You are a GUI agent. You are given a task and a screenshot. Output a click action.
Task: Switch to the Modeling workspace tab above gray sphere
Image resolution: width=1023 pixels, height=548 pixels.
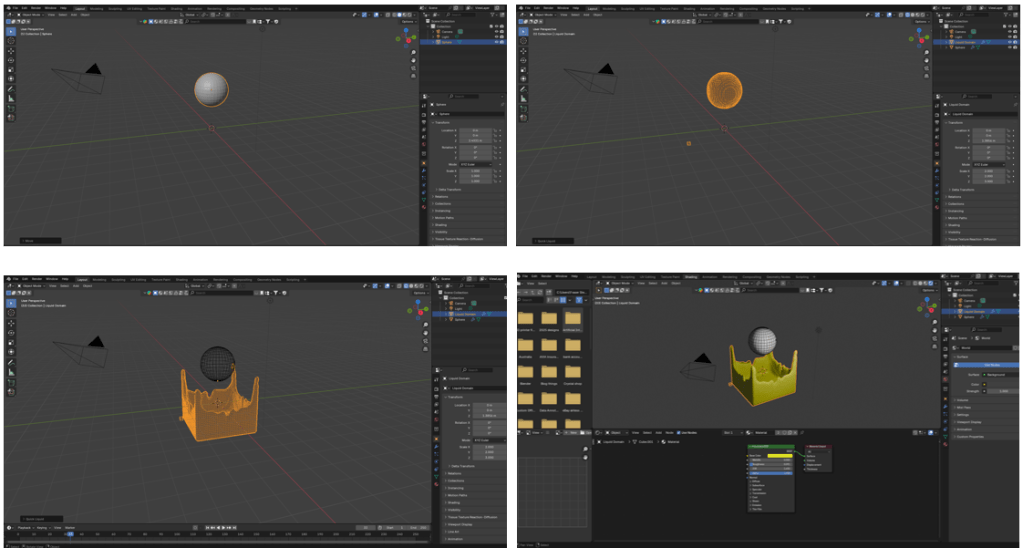click(x=97, y=7)
